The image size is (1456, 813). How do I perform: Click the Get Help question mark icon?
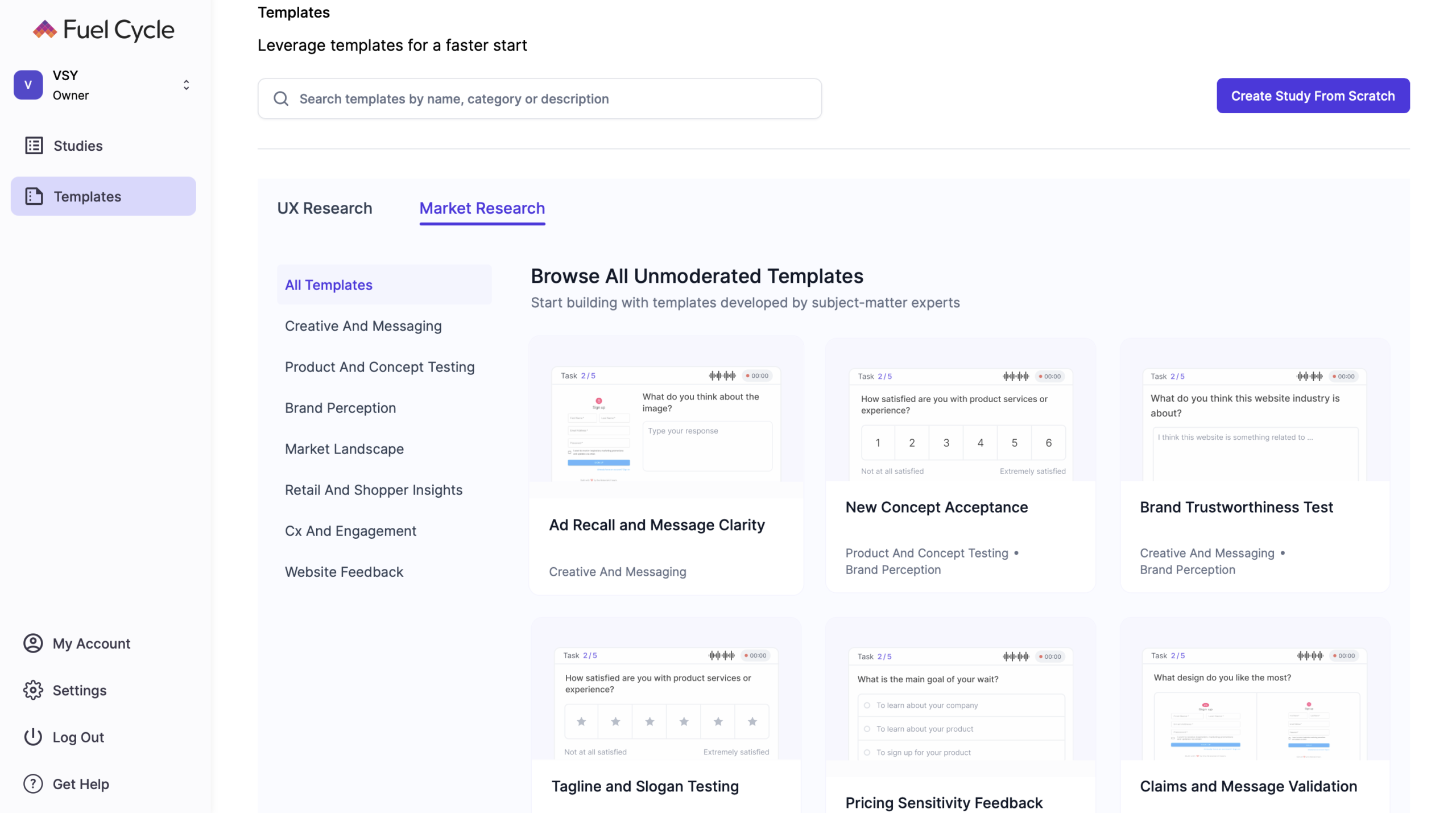(x=33, y=783)
